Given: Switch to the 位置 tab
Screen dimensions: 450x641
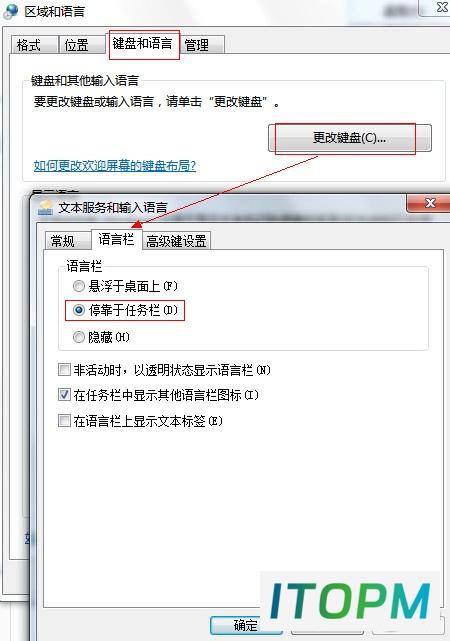Looking at the screenshot, I should (83, 45).
